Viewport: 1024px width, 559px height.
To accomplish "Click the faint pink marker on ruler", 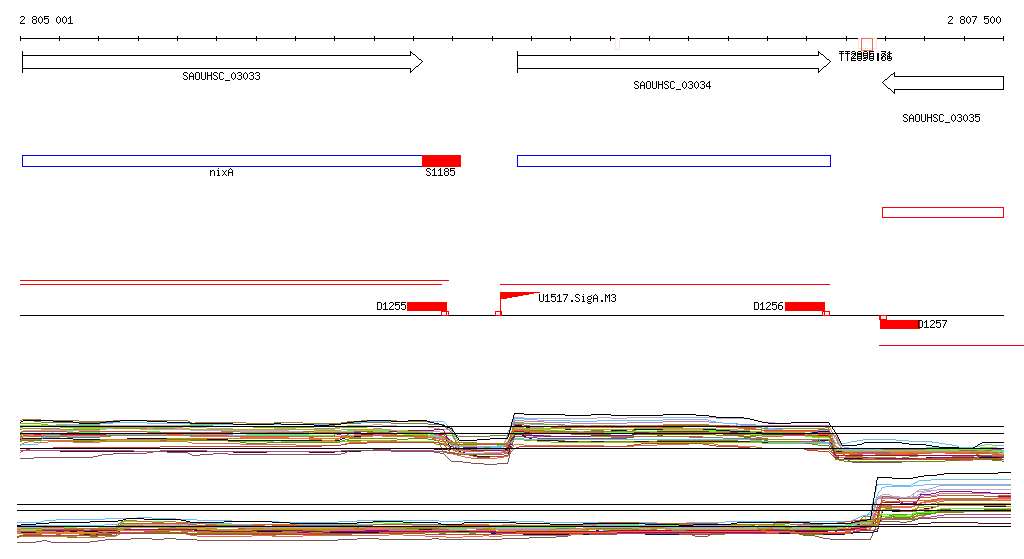I will click(x=617, y=44).
